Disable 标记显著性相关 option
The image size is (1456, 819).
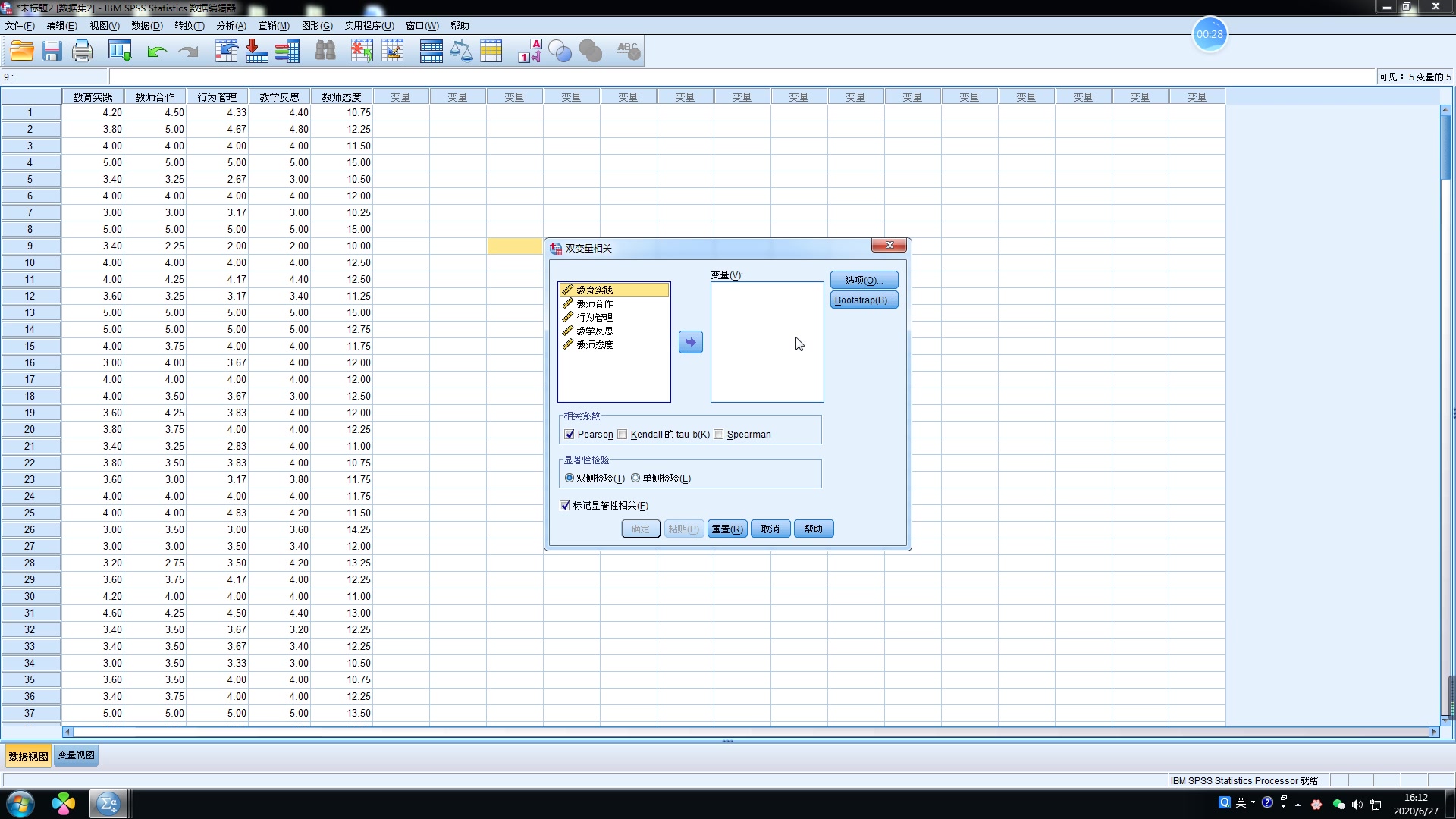(x=565, y=505)
